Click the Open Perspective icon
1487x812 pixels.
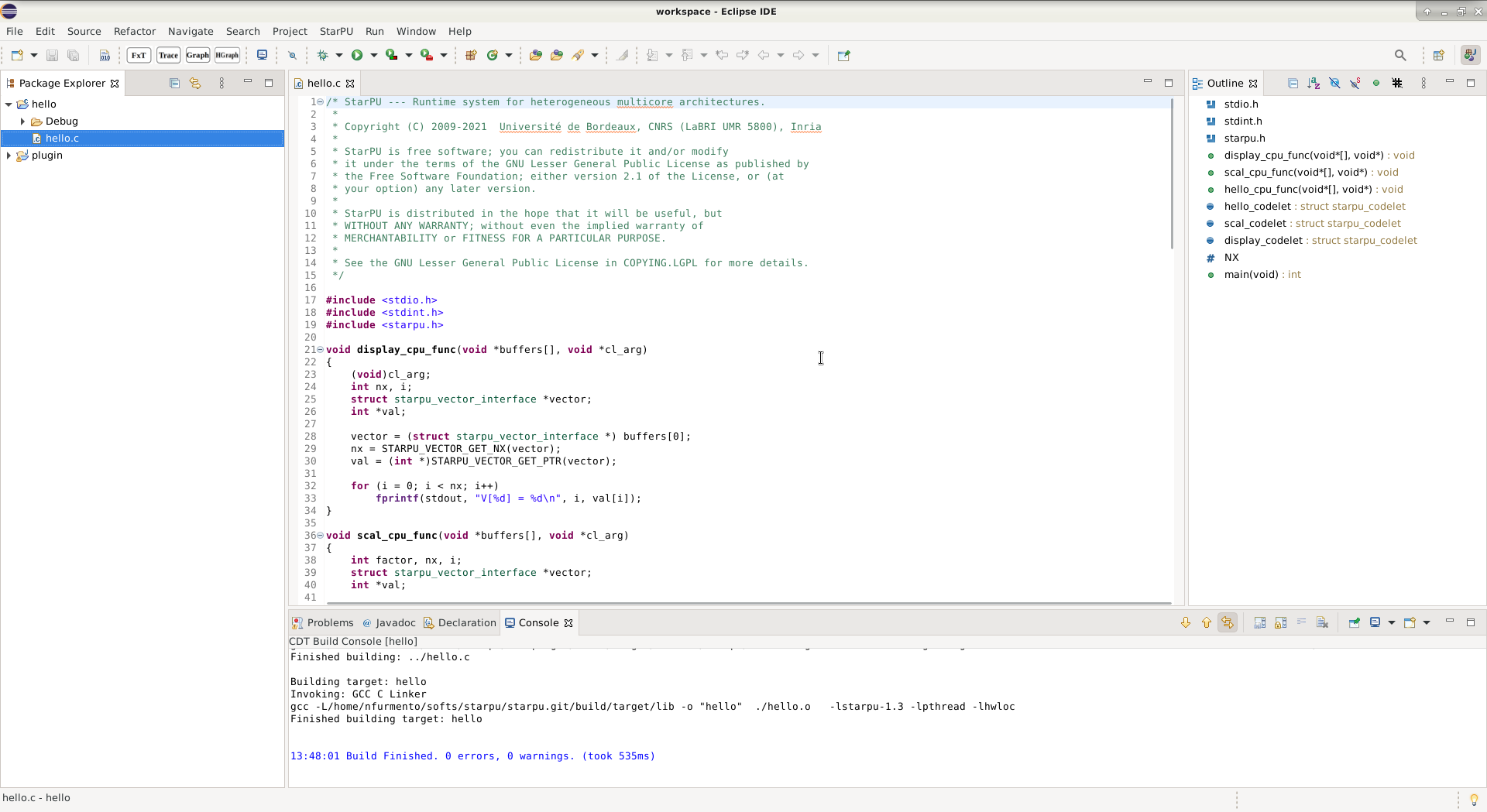pos(1439,55)
